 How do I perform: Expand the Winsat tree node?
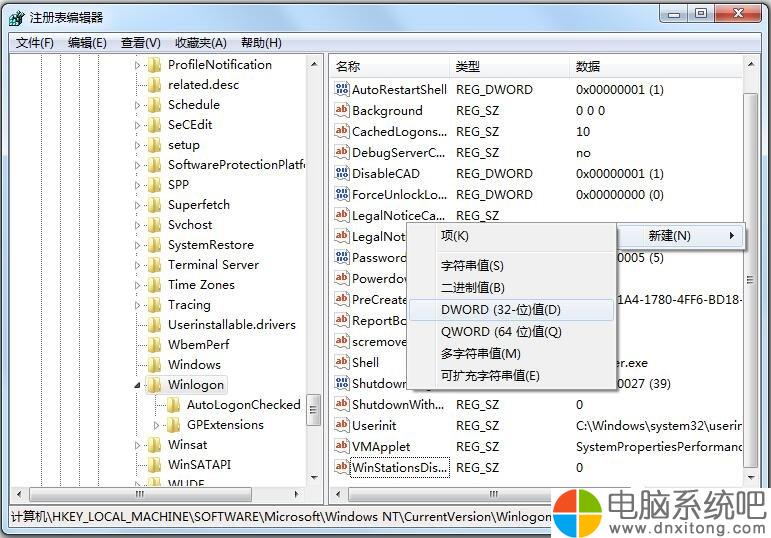(137, 445)
